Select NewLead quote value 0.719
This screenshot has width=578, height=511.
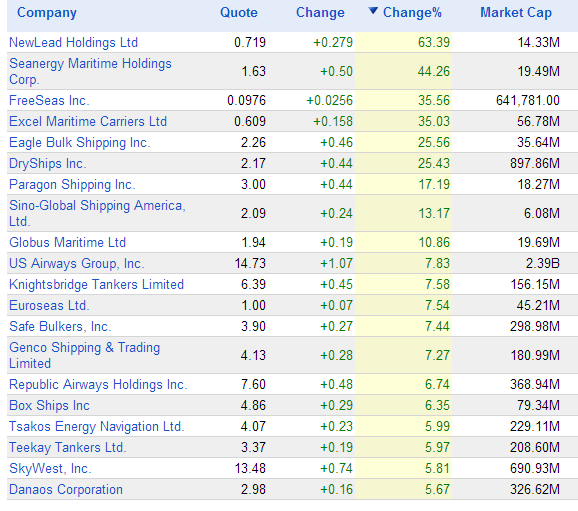pyautogui.click(x=250, y=42)
